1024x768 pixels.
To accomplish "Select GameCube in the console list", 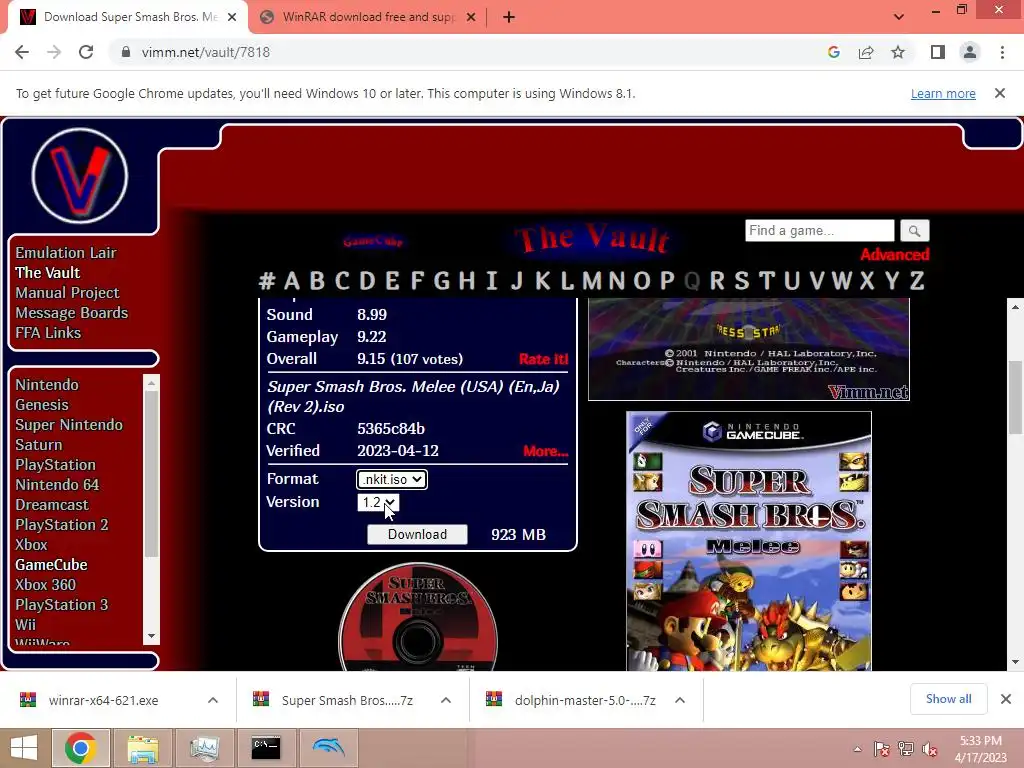I will [52, 565].
